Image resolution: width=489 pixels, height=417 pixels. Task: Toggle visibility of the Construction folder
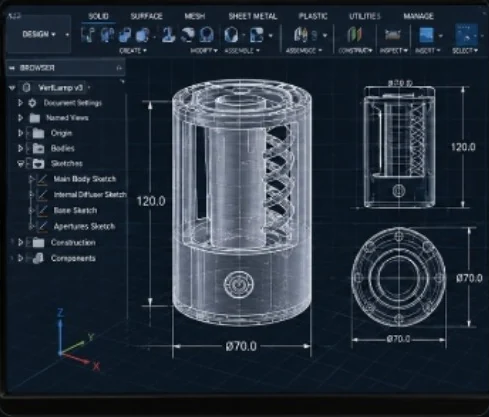29,242
